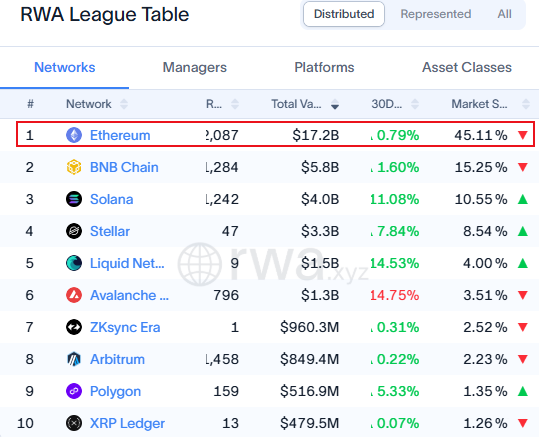Open the Liquid Network link
This screenshot has width=539, height=437.
tap(127, 263)
